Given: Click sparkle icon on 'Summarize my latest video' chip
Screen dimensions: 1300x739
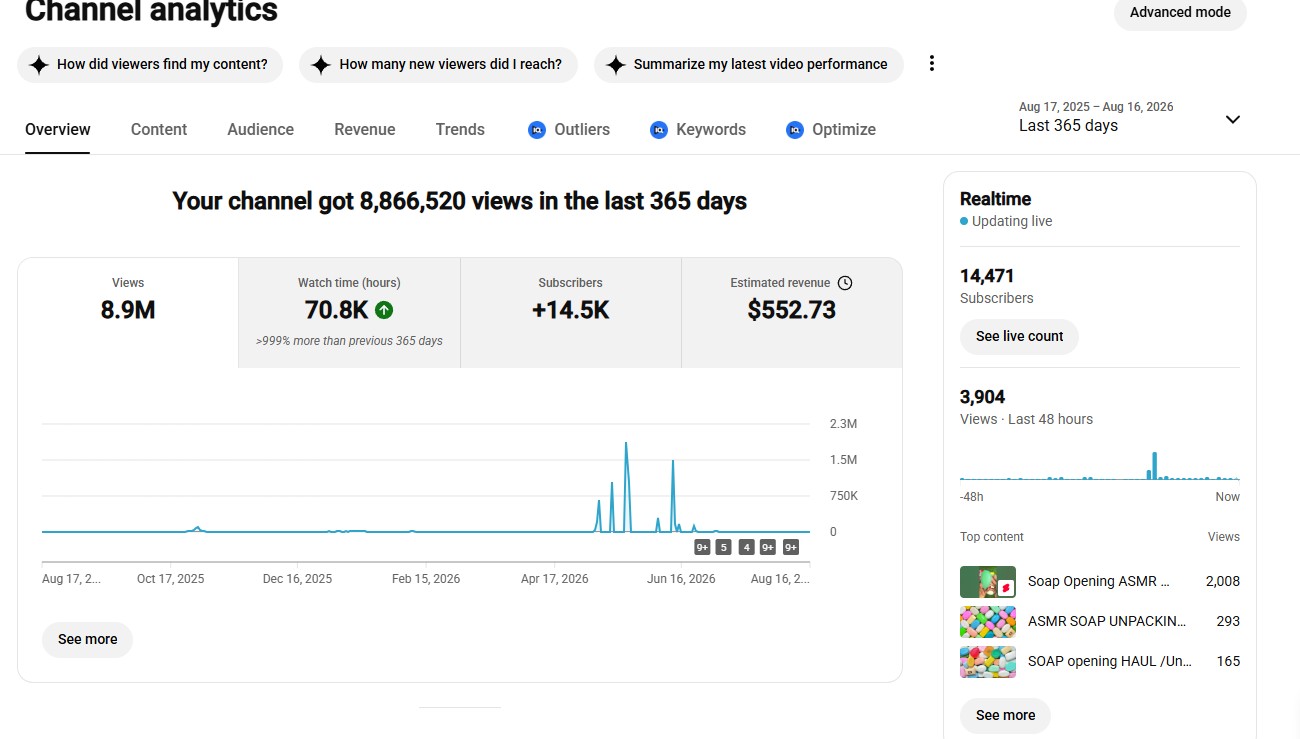Looking at the screenshot, I should 615,65.
